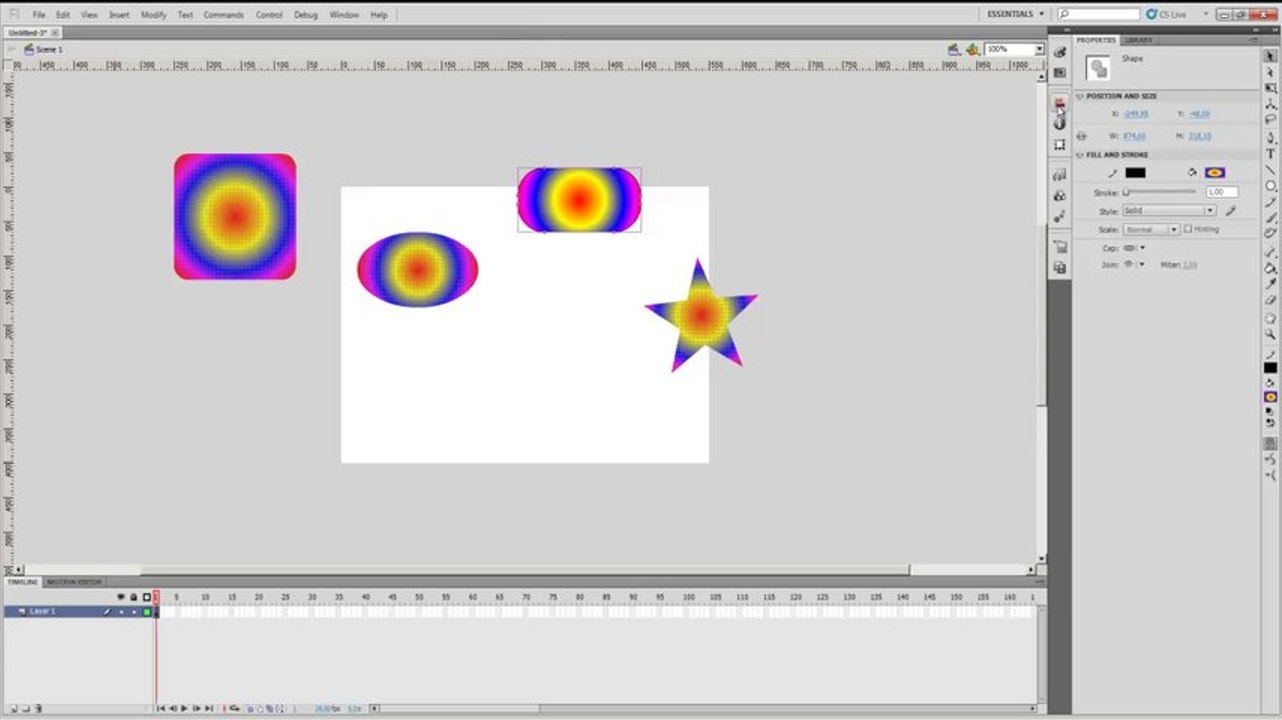Click Delete layer trash icon
1282x720 pixels.
(x=39, y=709)
